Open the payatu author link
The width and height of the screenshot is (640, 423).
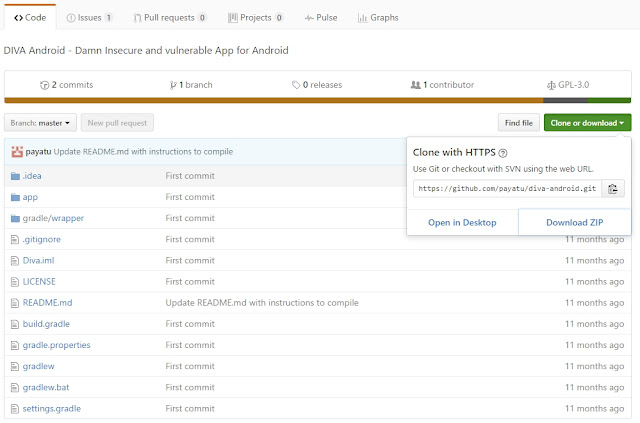pos(38,151)
